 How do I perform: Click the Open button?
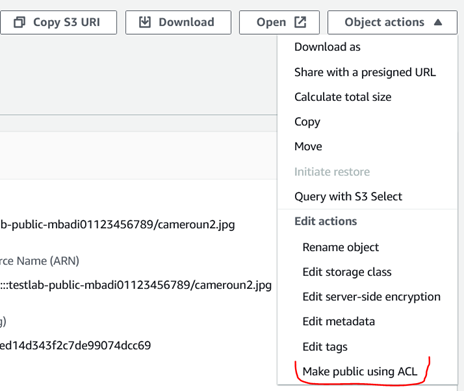[x=279, y=22]
